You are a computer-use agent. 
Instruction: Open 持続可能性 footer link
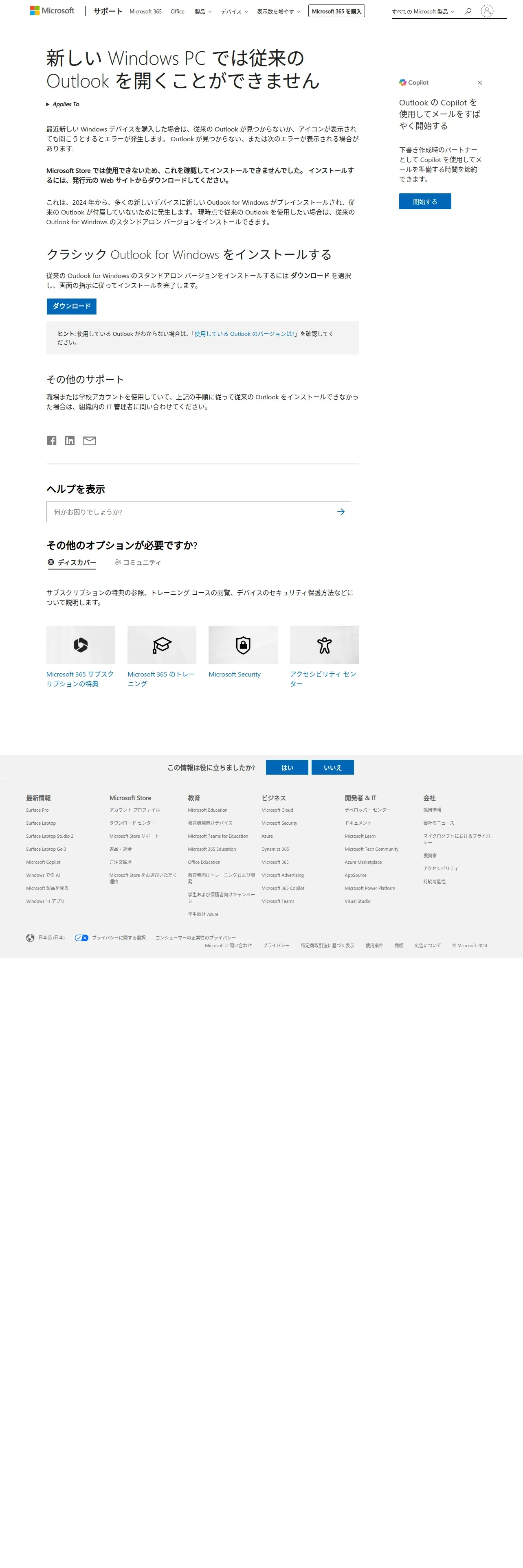click(x=434, y=882)
